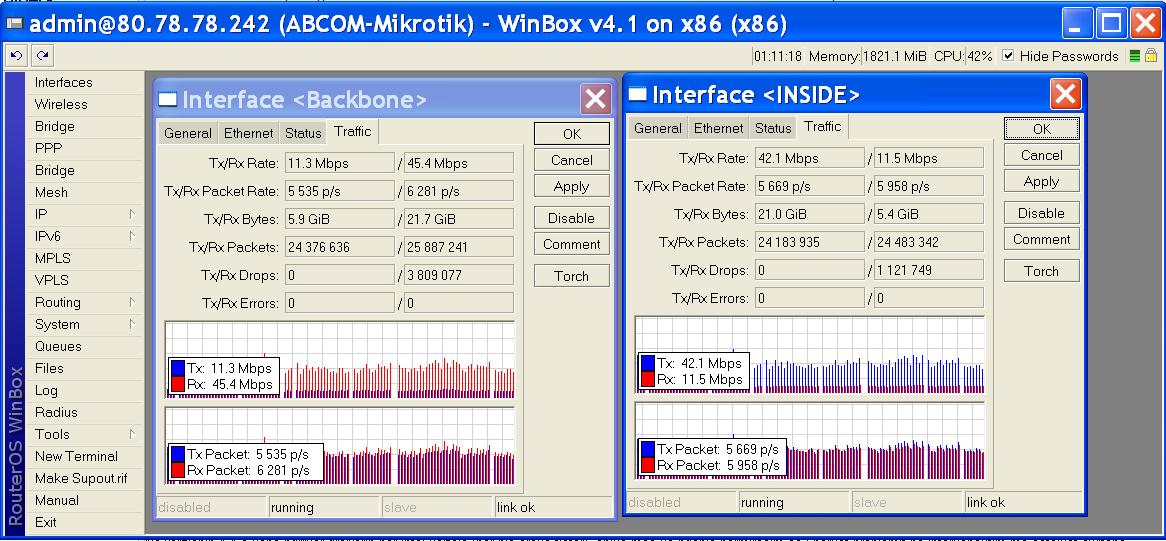Click the undo arrow in WinBox toolbar
1166x541 pixels.
click(16, 56)
